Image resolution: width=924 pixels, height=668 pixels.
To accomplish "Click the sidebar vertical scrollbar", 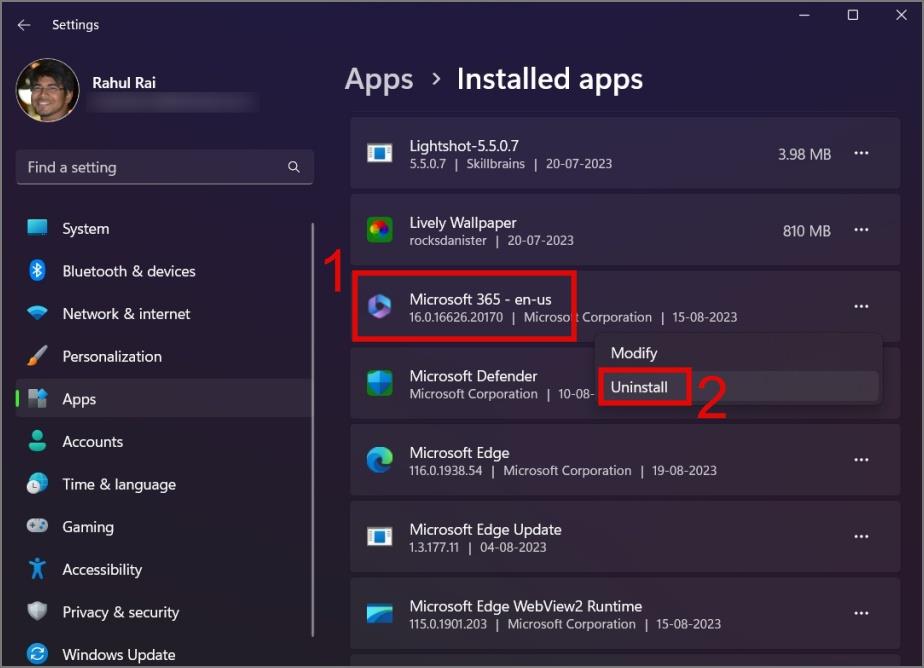I will (312, 429).
